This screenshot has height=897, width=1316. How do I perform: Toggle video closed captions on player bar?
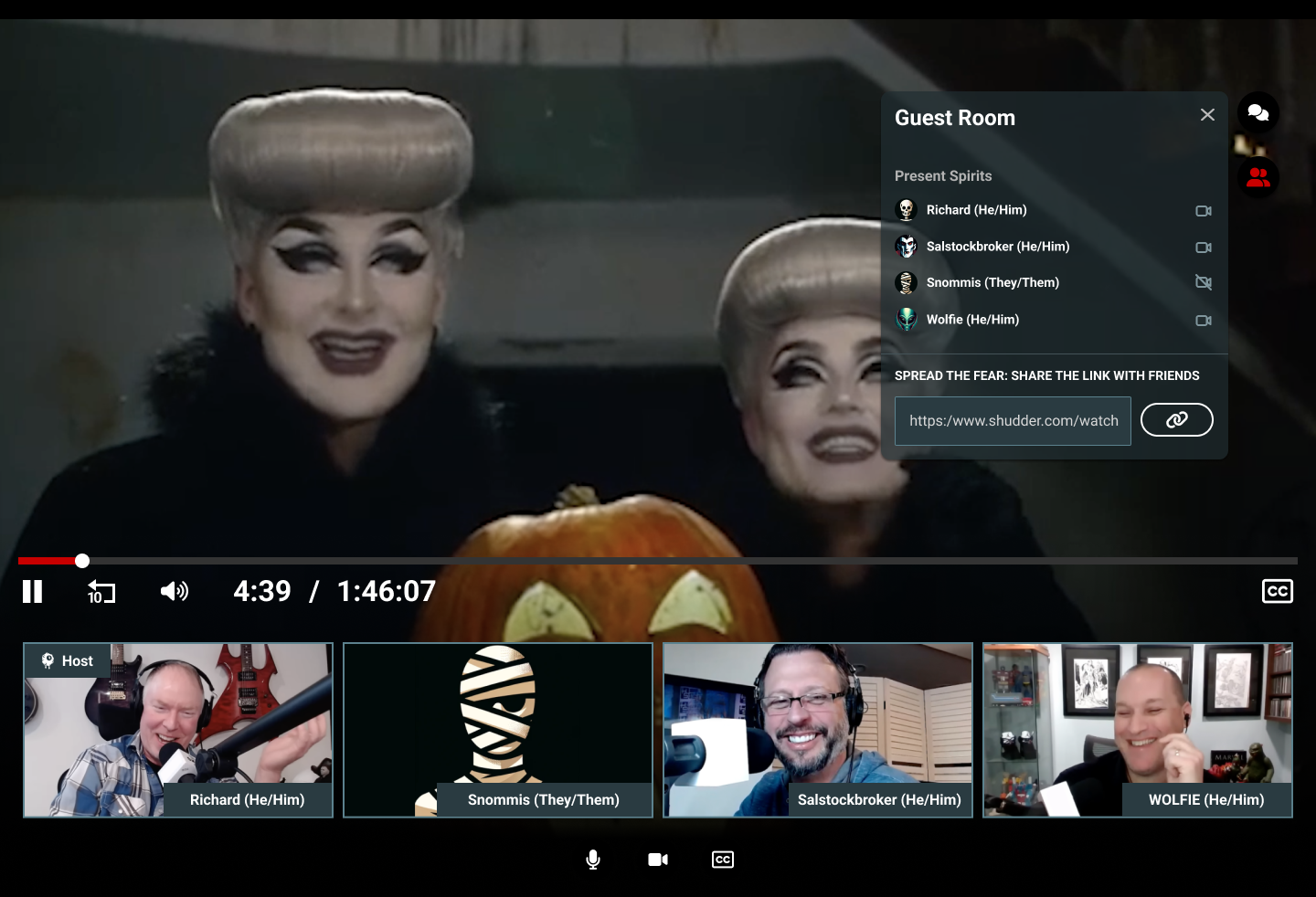tap(1277, 591)
